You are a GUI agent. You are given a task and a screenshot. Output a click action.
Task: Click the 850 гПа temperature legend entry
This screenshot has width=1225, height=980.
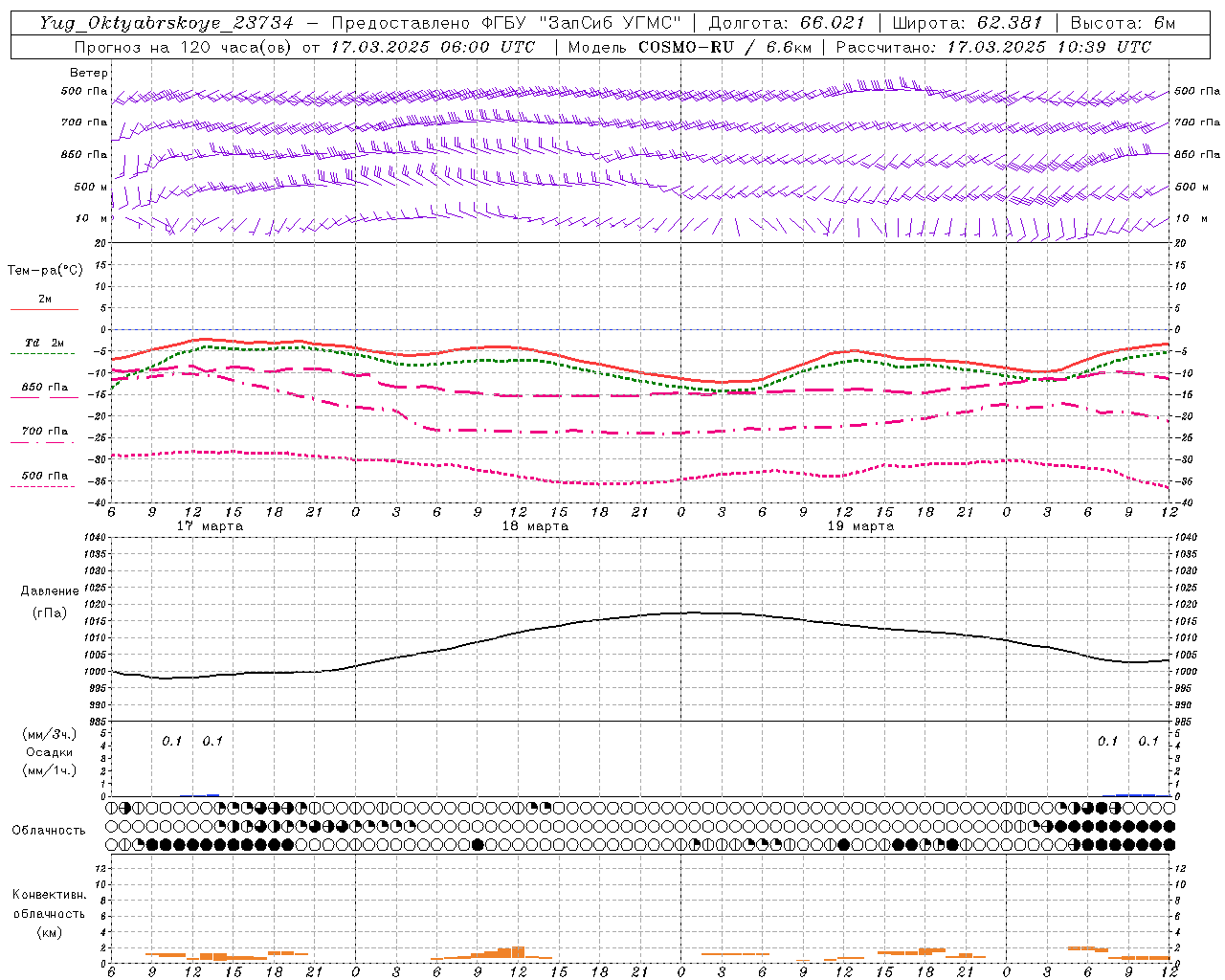coord(45,388)
